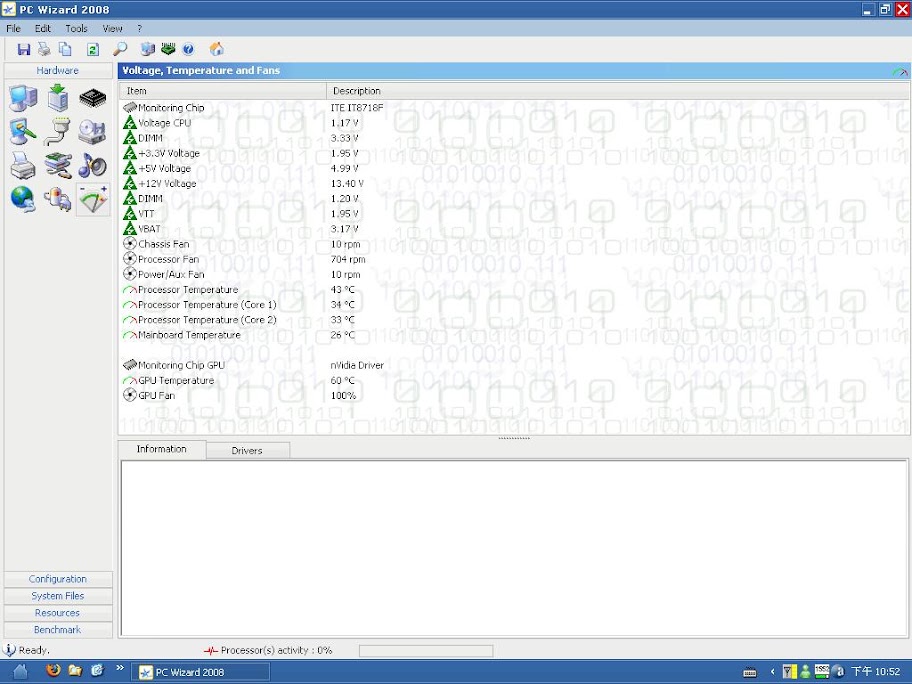Open the Network globe icon
Screen dimensions: 912x684
click(x=23, y=200)
